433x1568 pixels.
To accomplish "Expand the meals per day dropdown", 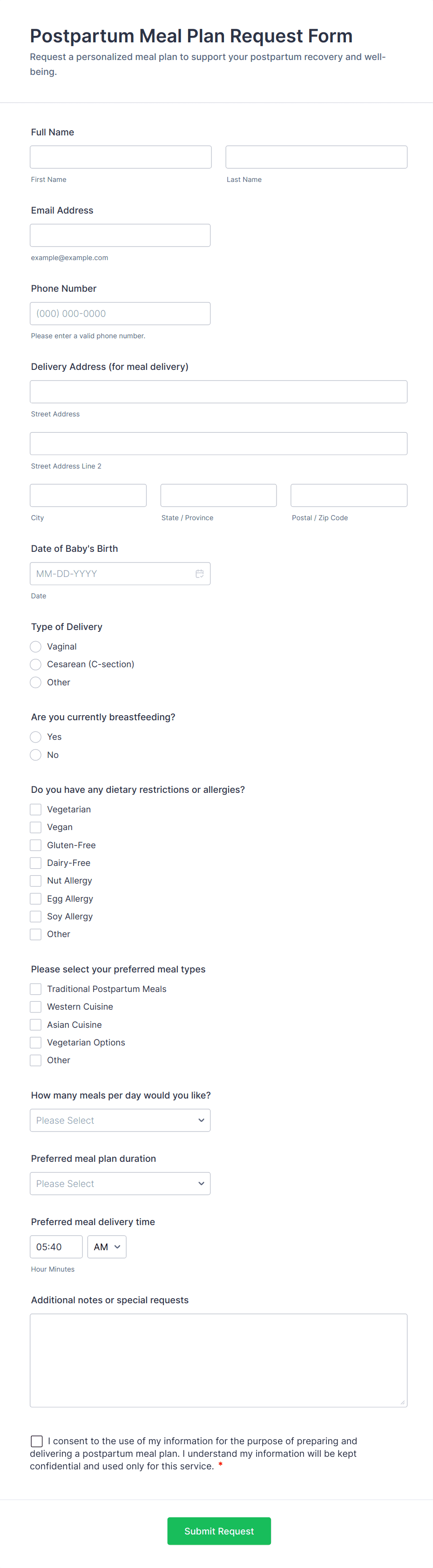I will point(120,1120).
